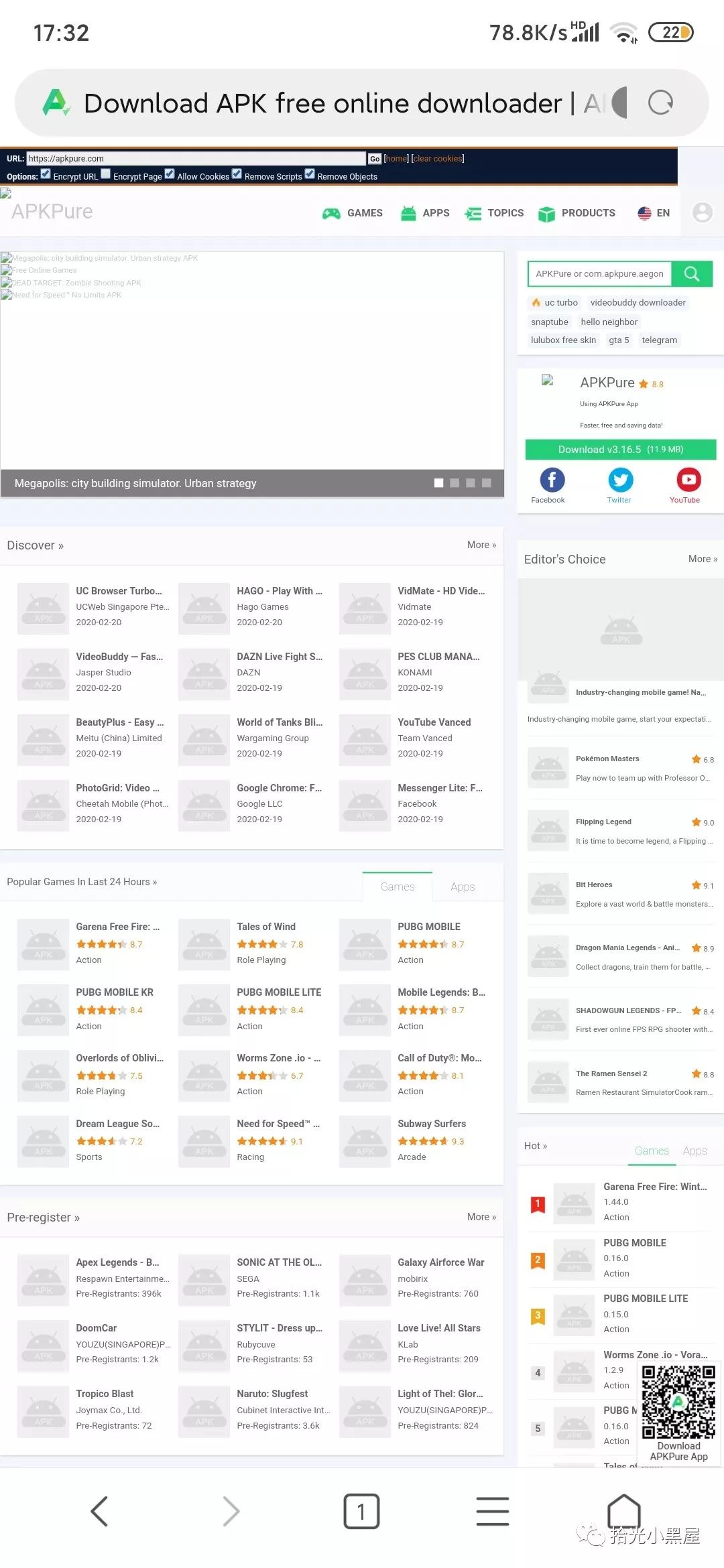Switch Hot section to Apps tab
The width and height of the screenshot is (724, 1568).
coord(695,1151)
